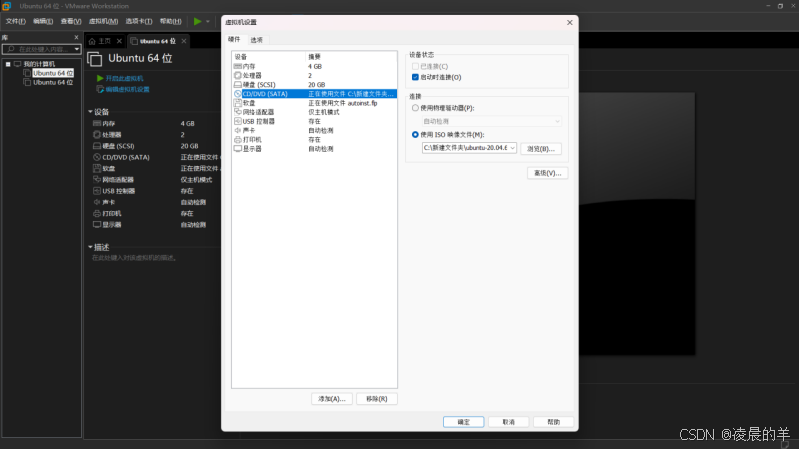
Task: Click the 移除(R) remove button
Action: pyautogui.click(x=377, y=399)
